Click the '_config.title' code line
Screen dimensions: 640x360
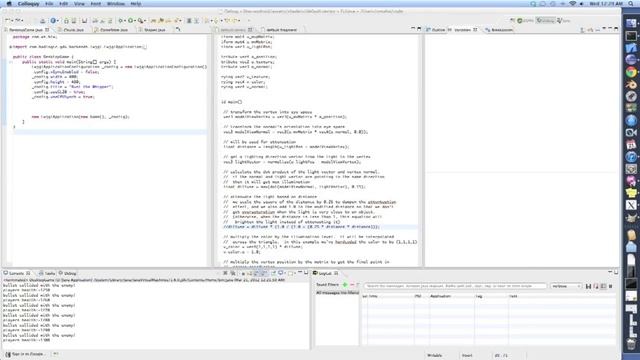(73, 87)
